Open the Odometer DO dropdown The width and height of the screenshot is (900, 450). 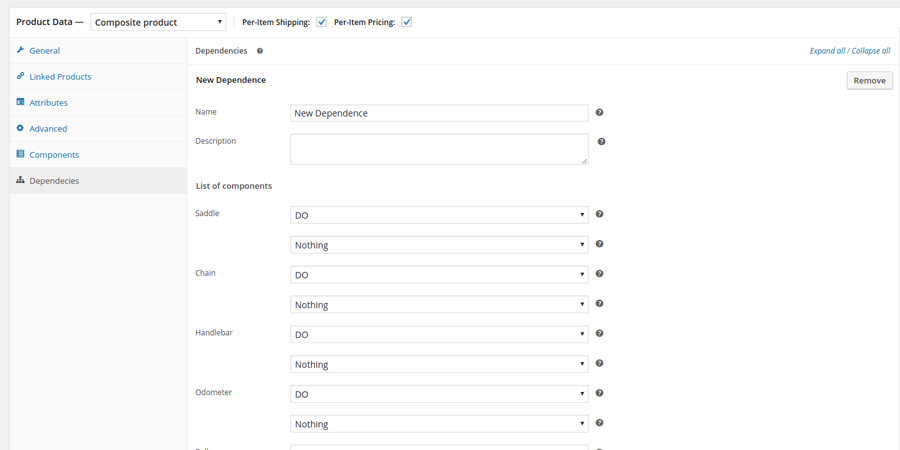coord(439,394)
